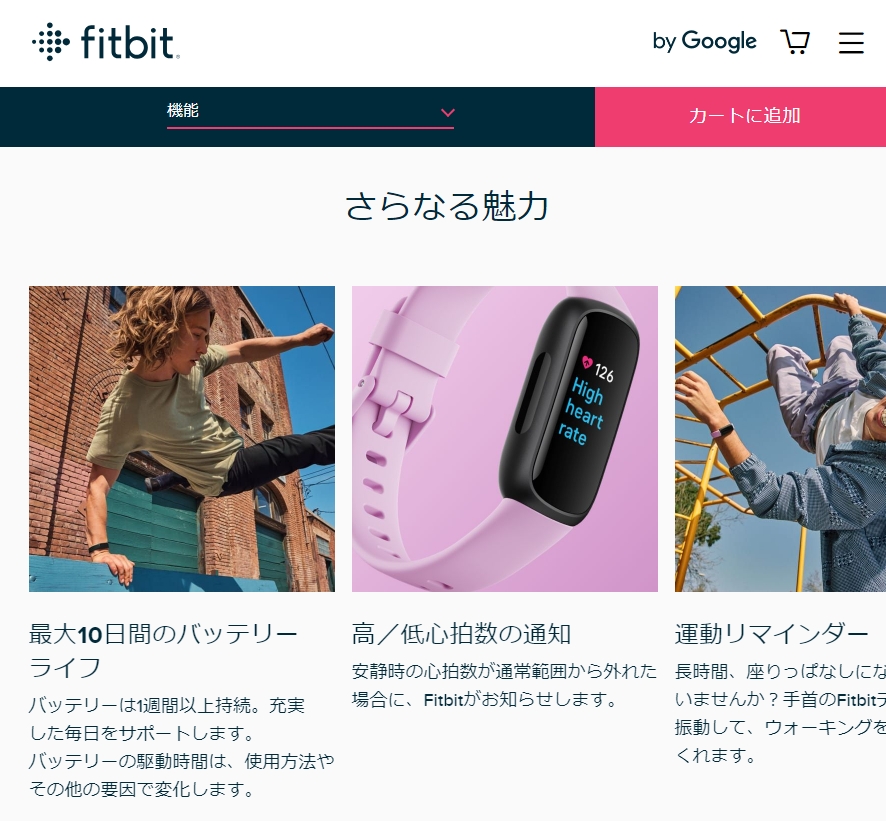Click the 最大10日間のバッテリーライフ heading

coord(163,651)
